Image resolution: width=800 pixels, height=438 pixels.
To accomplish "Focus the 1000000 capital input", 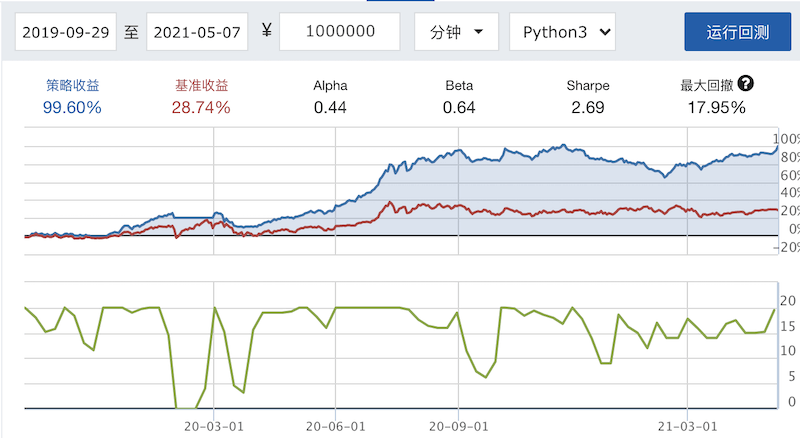I will [340, 32].
